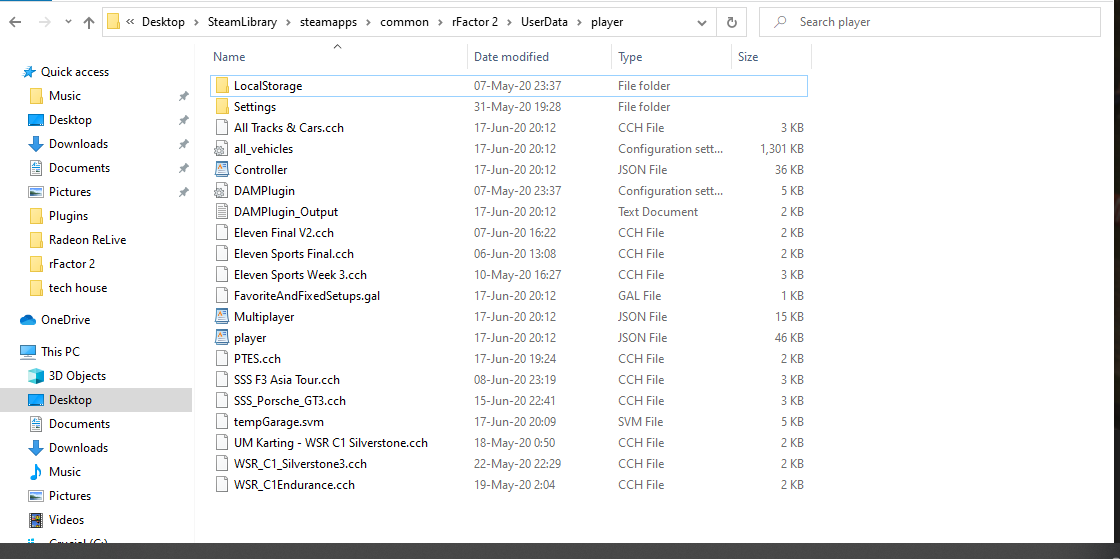Select UM Karting - WSR C1 Silverstone.cch
Viewport: 1120px width, 559px height.
(x=331, y=443)
